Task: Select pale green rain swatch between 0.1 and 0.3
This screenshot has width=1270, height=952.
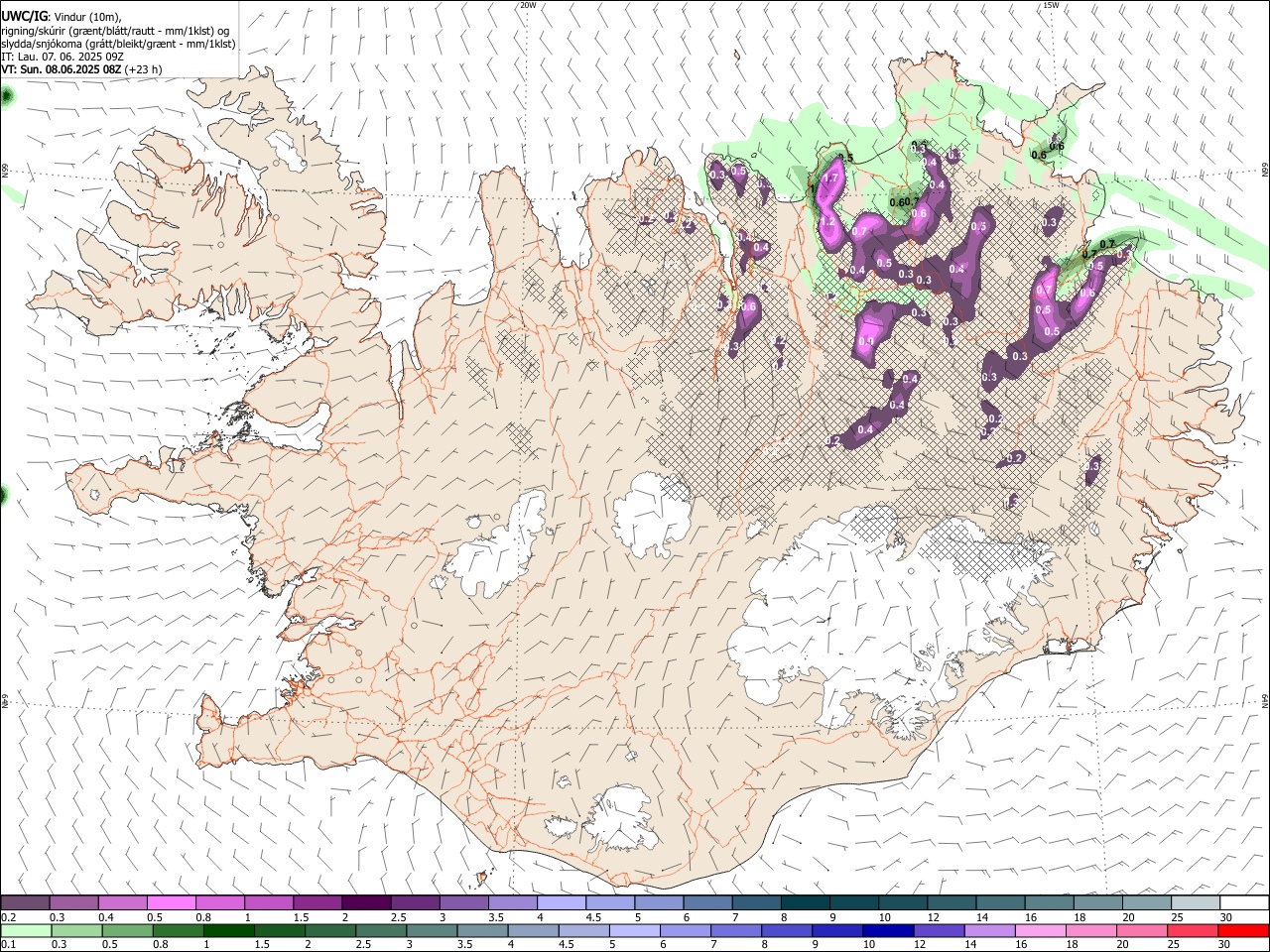Action: point(26,931)
